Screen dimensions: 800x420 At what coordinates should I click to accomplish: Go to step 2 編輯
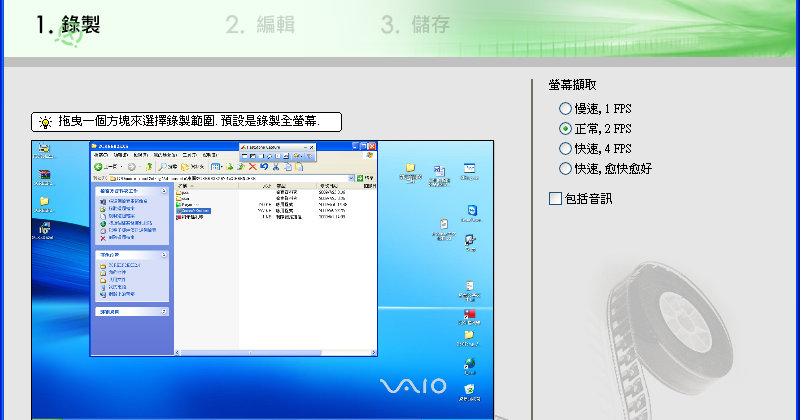(260, 25)
